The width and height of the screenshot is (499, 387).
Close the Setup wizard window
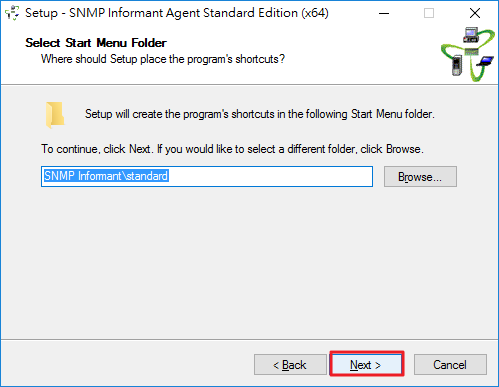pyautogui.click(x=475, y=13)
